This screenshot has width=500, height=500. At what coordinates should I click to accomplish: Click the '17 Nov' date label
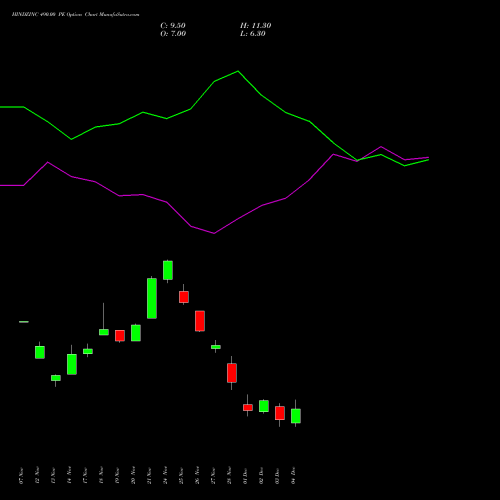click(x=85, y=475)
